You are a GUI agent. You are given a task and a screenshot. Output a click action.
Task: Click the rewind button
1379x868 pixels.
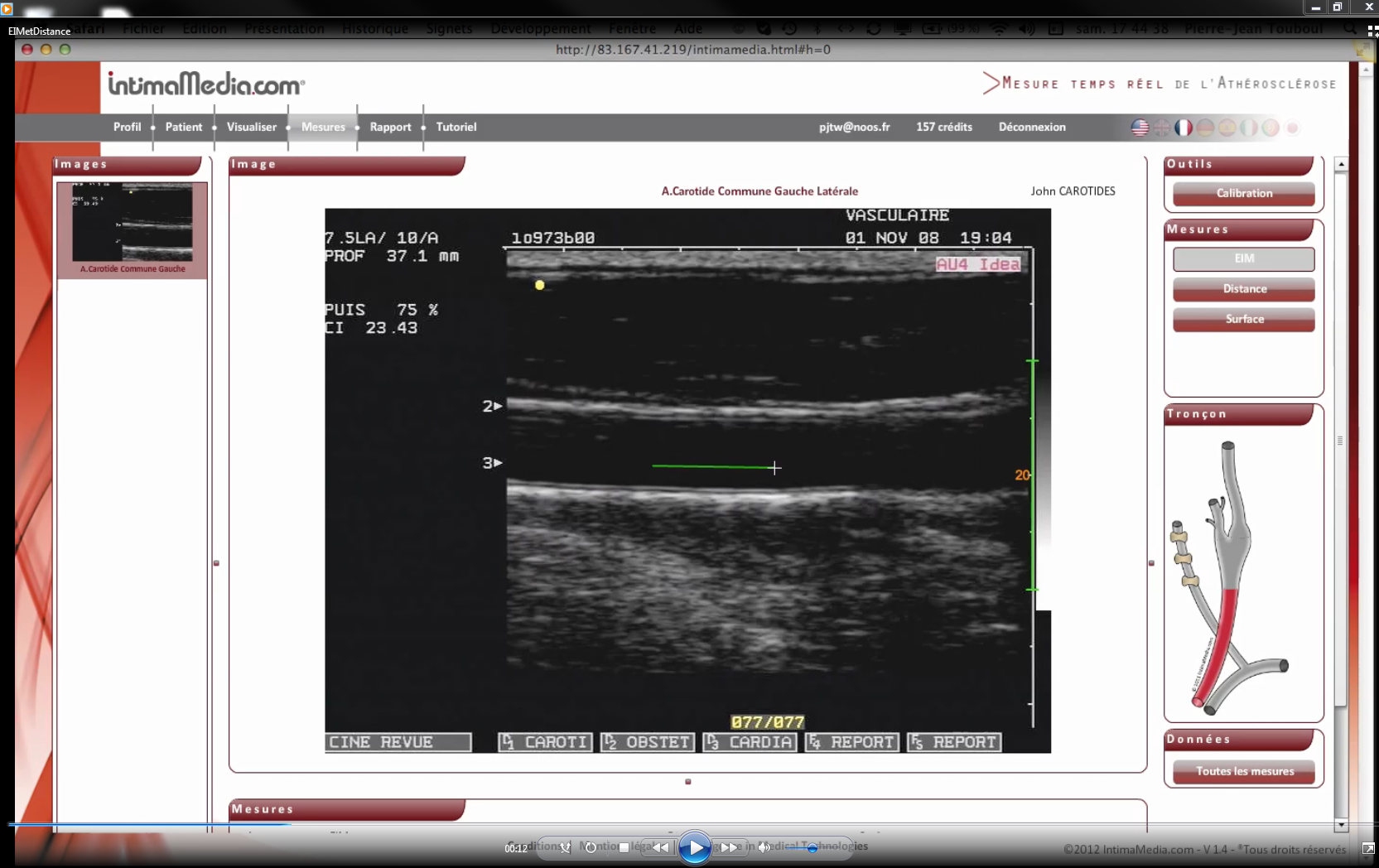(x=660, y=847)
